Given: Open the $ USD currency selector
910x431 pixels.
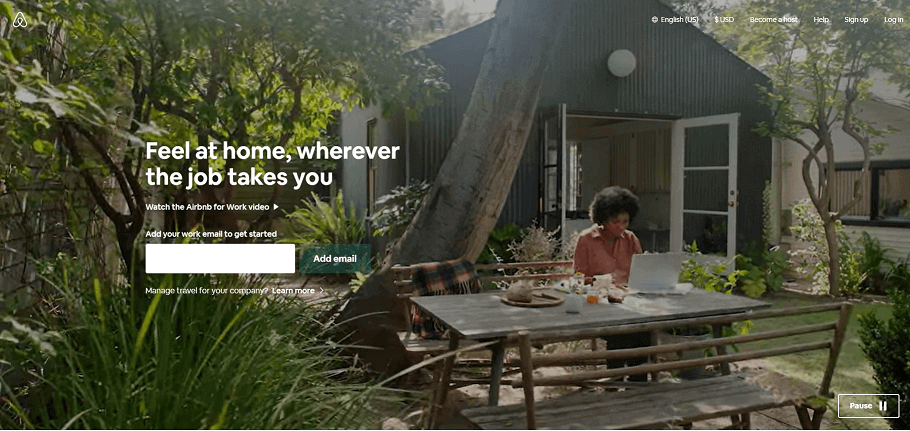Looking at the screenshot, I should point(724,20).
